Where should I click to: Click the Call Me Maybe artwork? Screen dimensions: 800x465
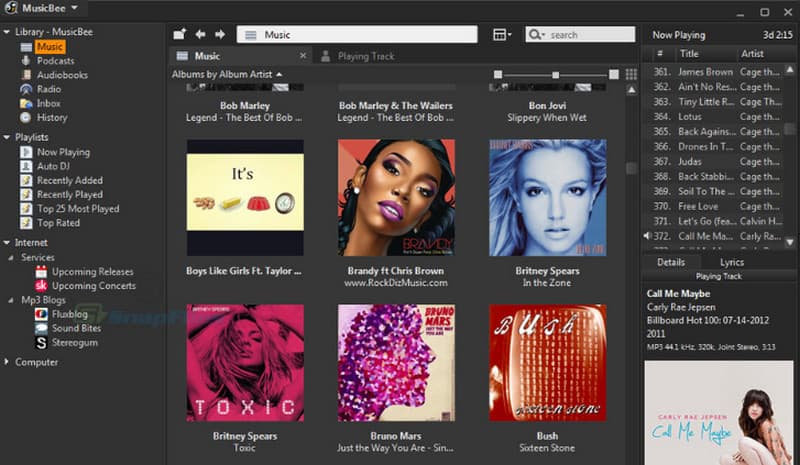718,413
